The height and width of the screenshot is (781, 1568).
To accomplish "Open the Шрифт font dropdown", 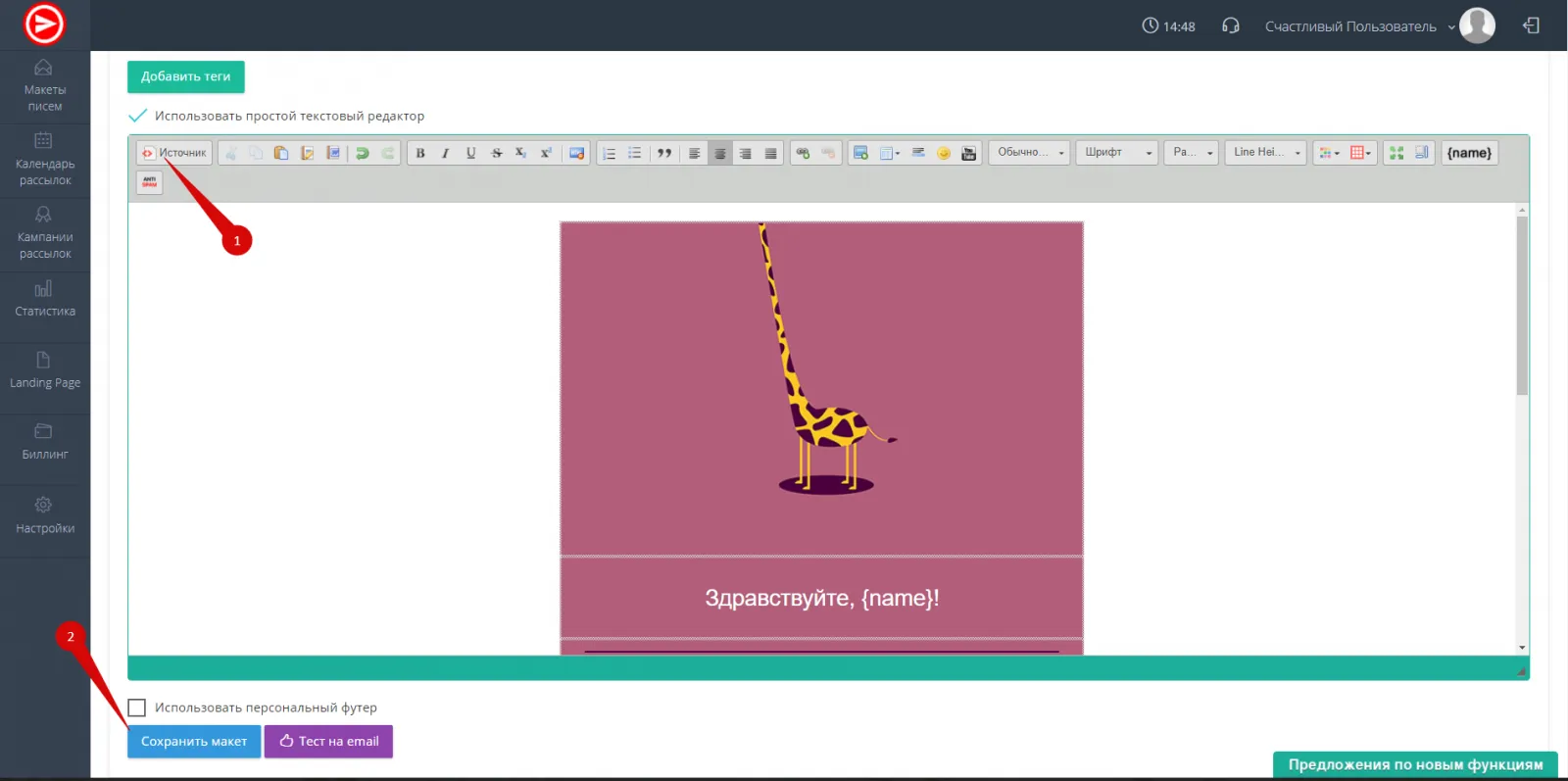I will (x=1118, y=153).
